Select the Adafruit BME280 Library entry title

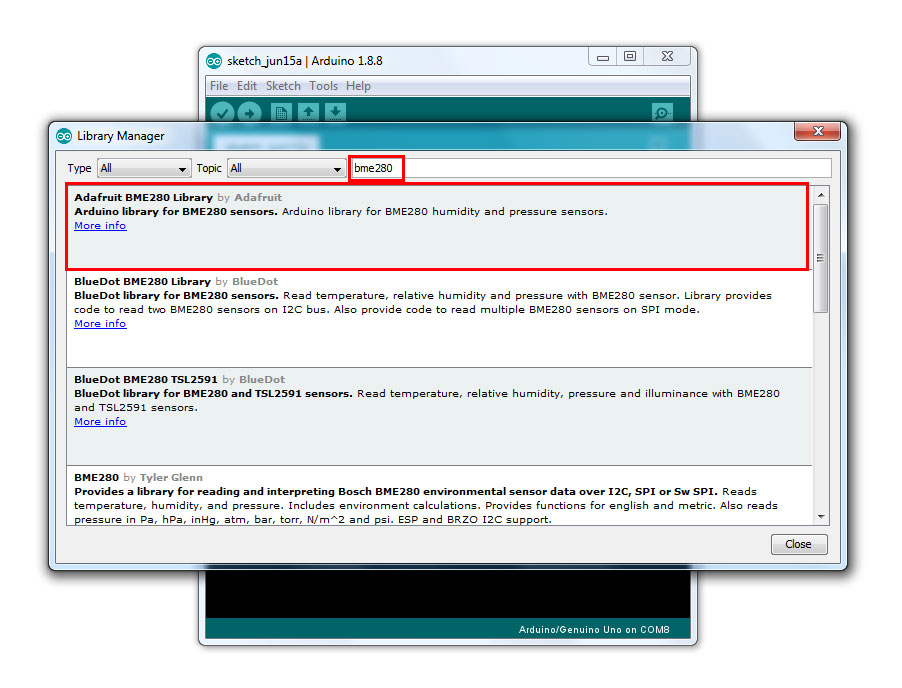[143, 197]
